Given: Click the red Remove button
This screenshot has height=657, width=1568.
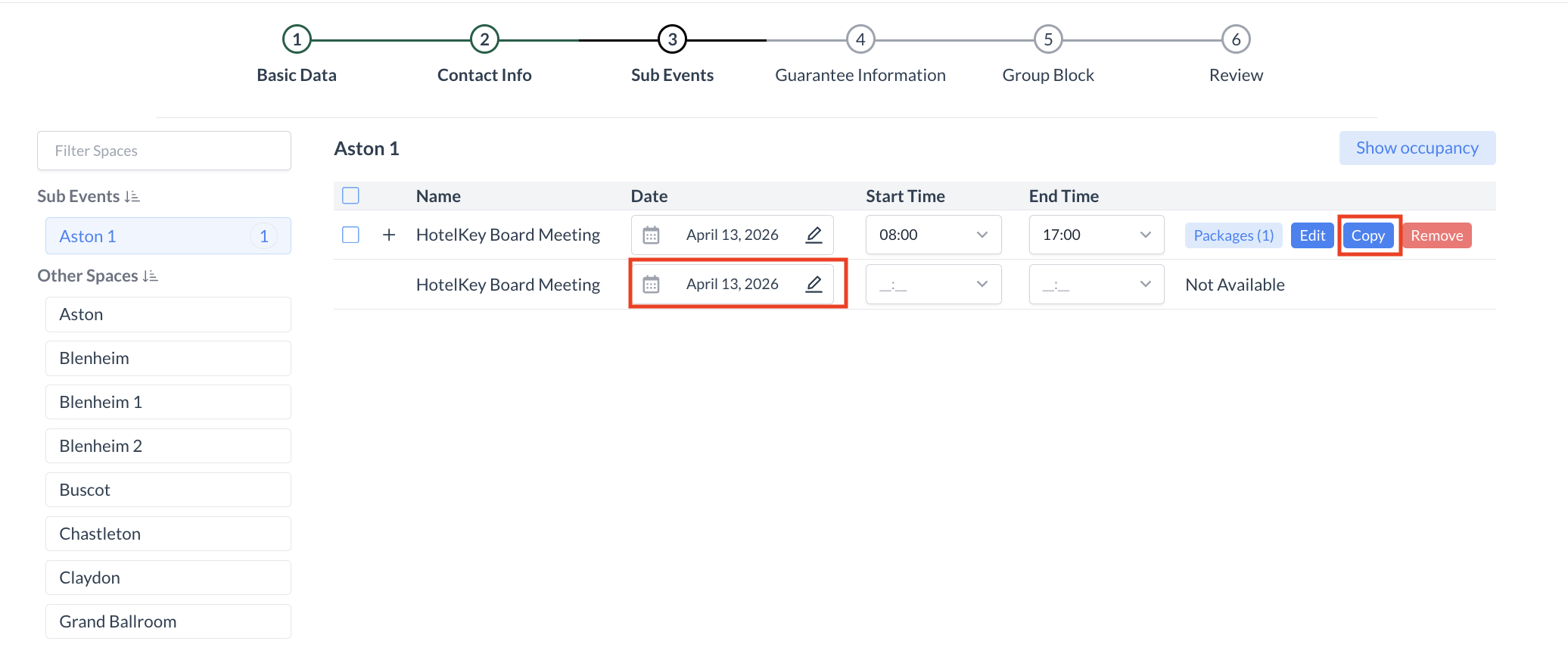Looking at the screenshot, I should (x=1436, y=235).
